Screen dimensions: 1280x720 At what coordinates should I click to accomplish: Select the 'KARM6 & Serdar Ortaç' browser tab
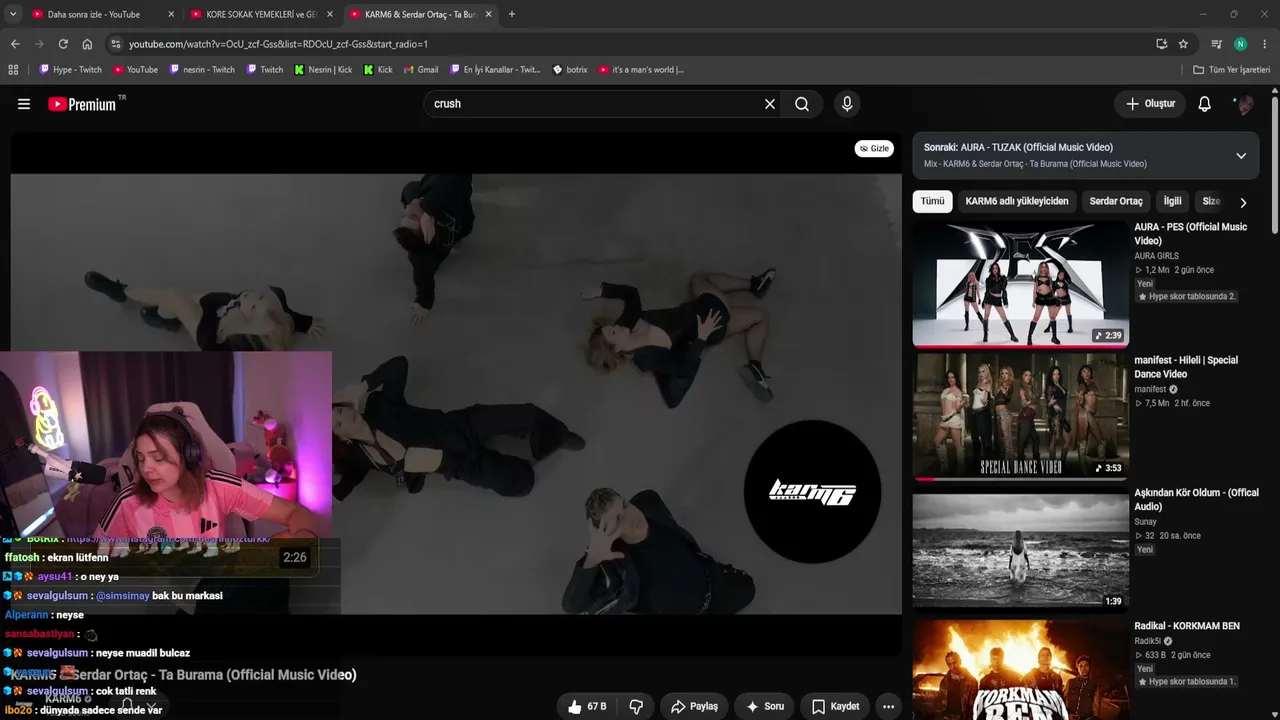click(x=421, y=14)
